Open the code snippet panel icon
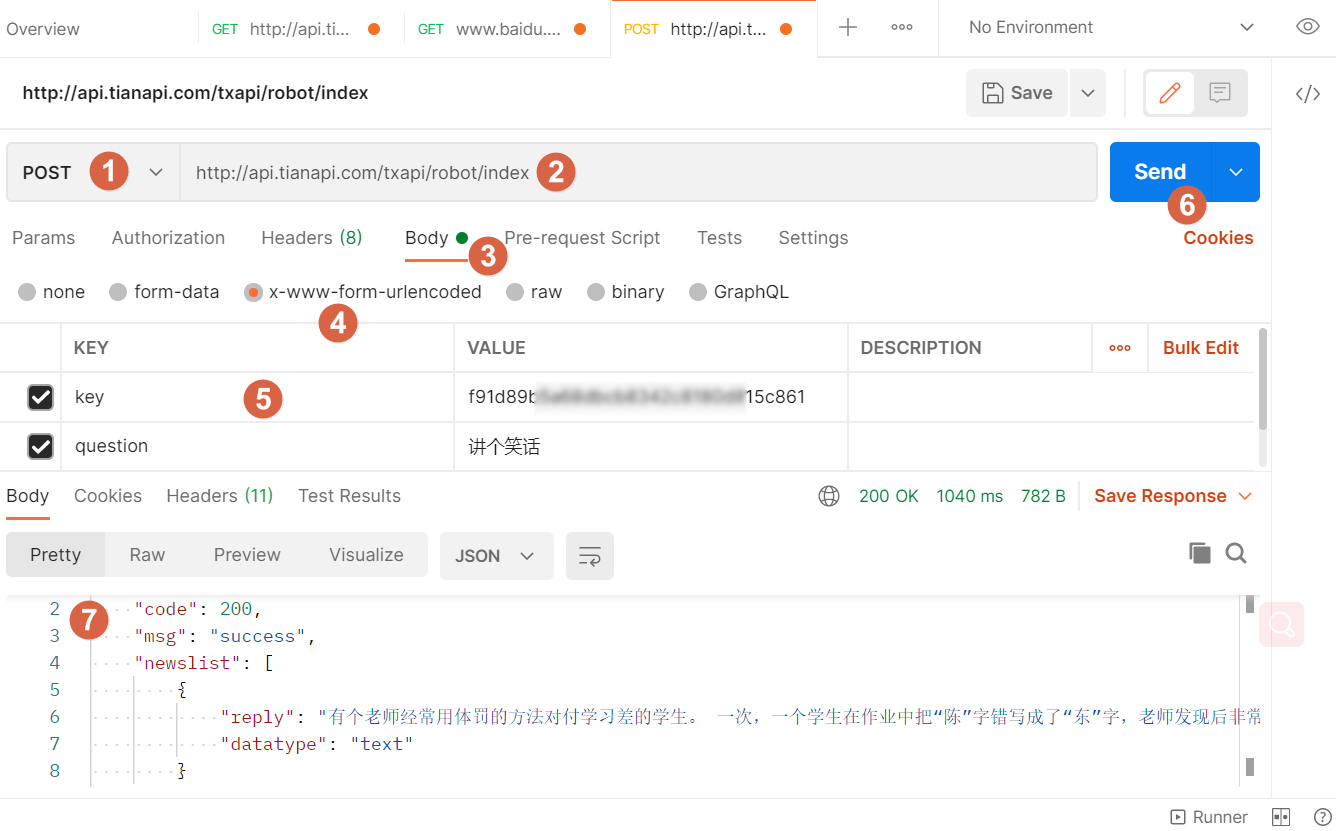Viewport: 1336px width, 831px height. click(x=1307, y=94)
